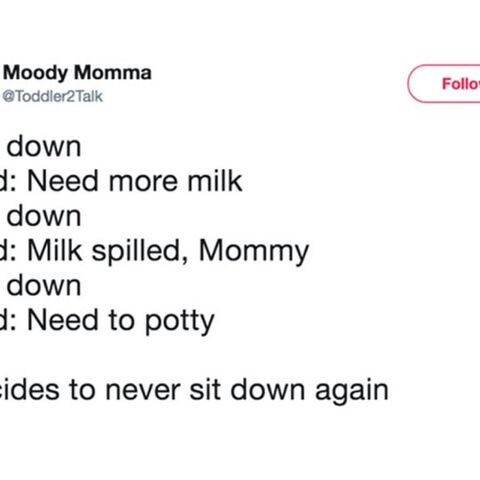This screenshot has height=480, width=480.
Task: Click the Follow button
Action: [x=444, y=83]
